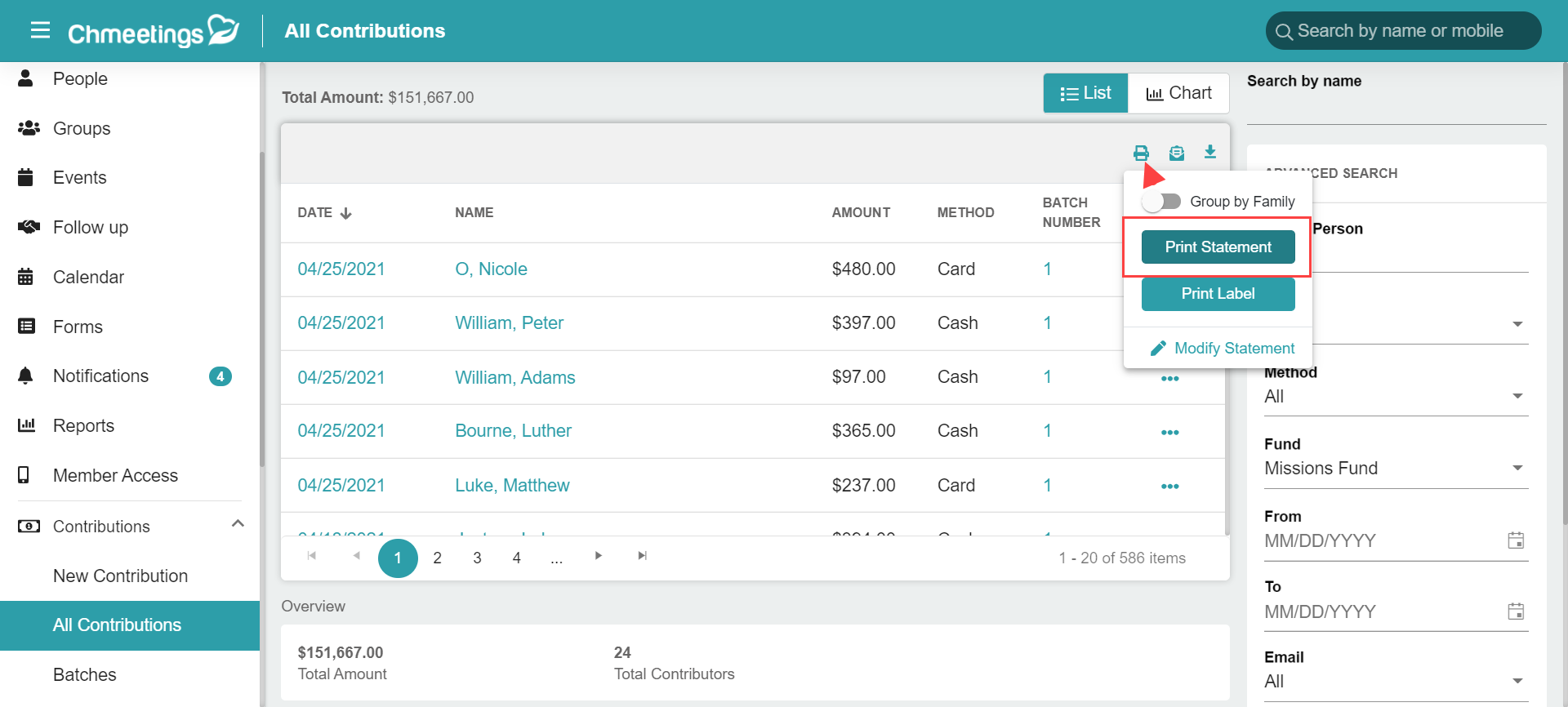Click Modify Statement link

pos(1223,349)
